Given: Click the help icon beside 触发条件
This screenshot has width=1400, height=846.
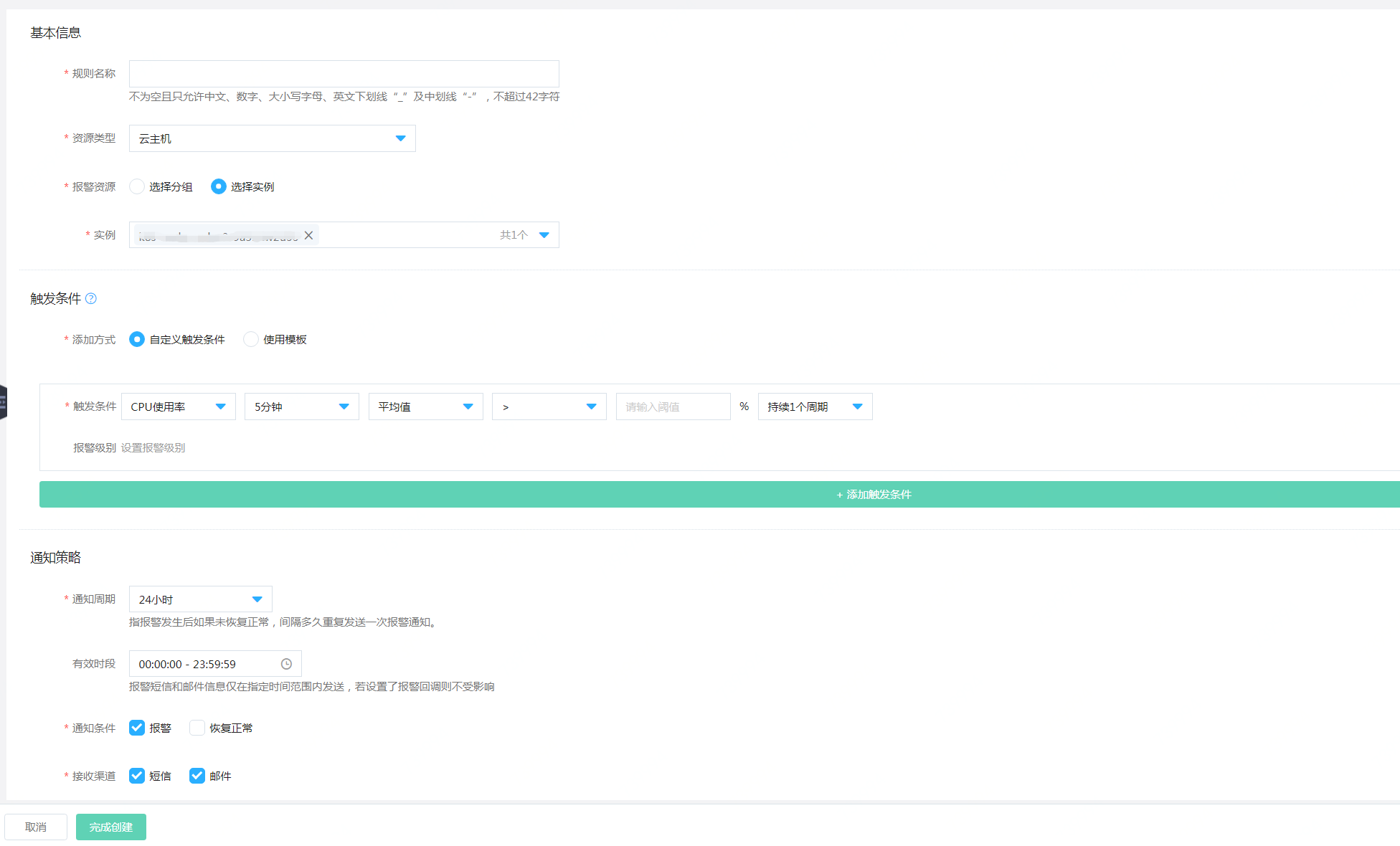Looking at the screenshot, I should click(x=91, y=299).
